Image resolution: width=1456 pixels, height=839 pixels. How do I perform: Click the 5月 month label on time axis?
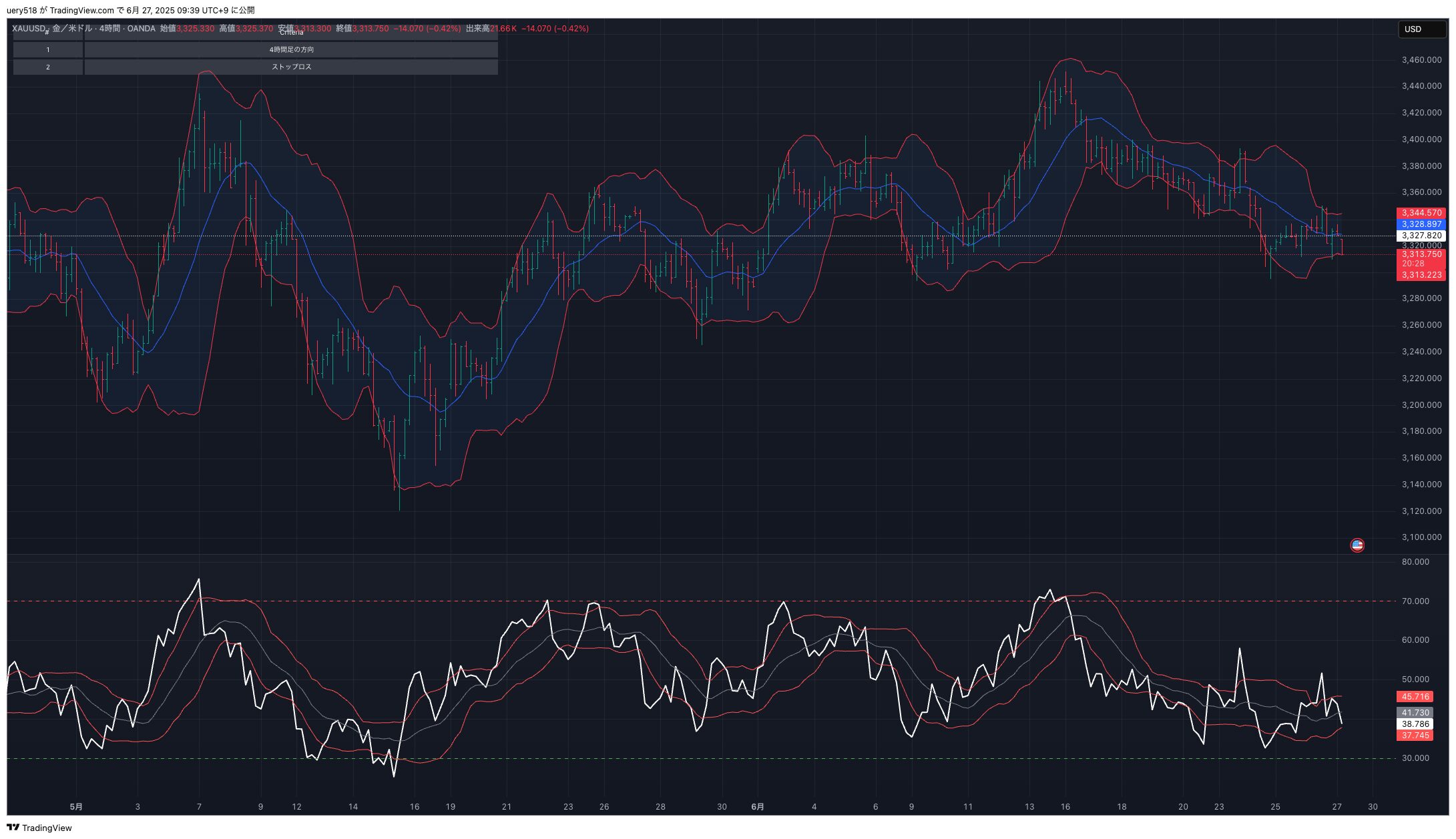point(76,807)
